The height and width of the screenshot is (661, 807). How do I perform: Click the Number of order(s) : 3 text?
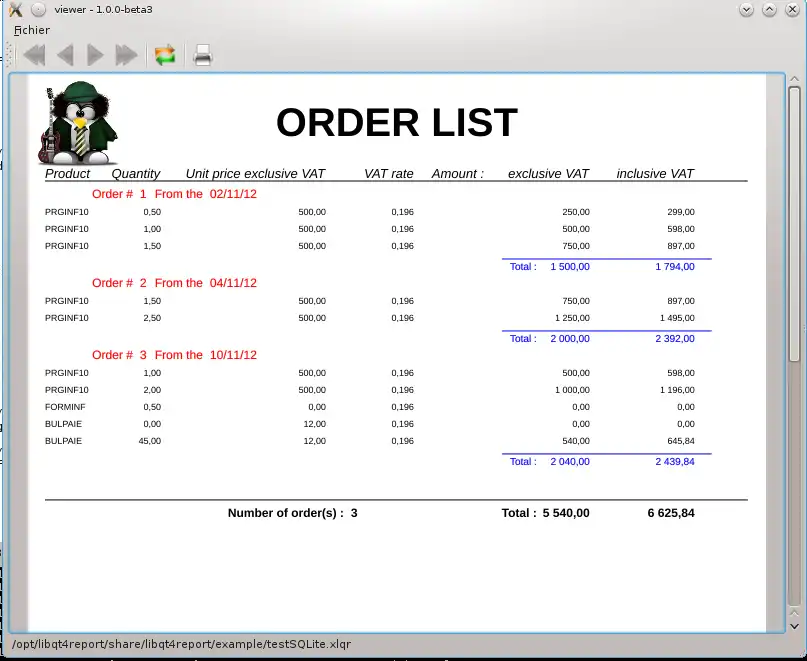(292, 513)
